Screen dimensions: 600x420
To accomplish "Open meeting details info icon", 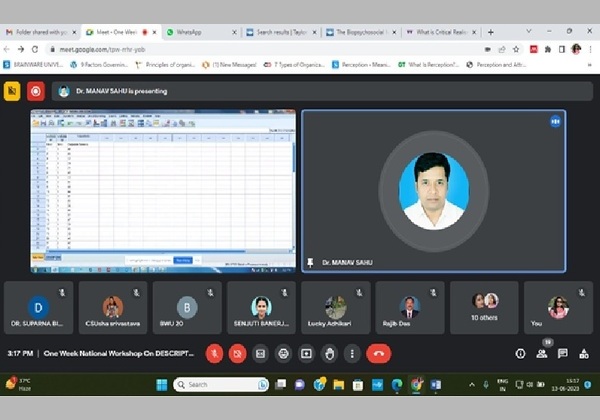I will click(520, 354).
